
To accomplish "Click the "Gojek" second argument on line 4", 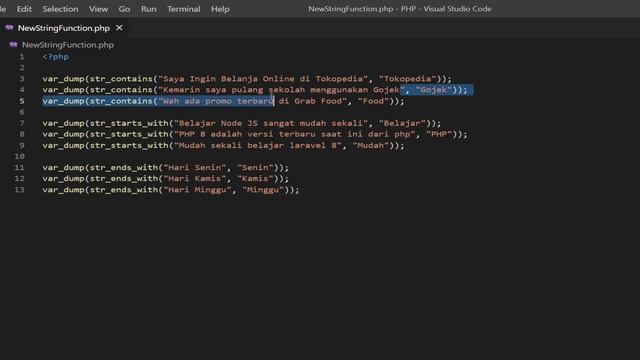I will (434, 90).
